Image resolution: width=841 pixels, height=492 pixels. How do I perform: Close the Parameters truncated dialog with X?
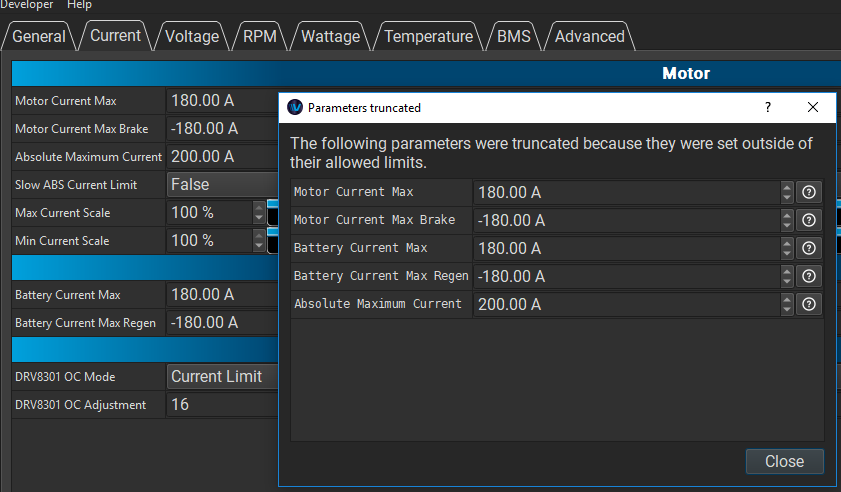[x=813, y=107]
